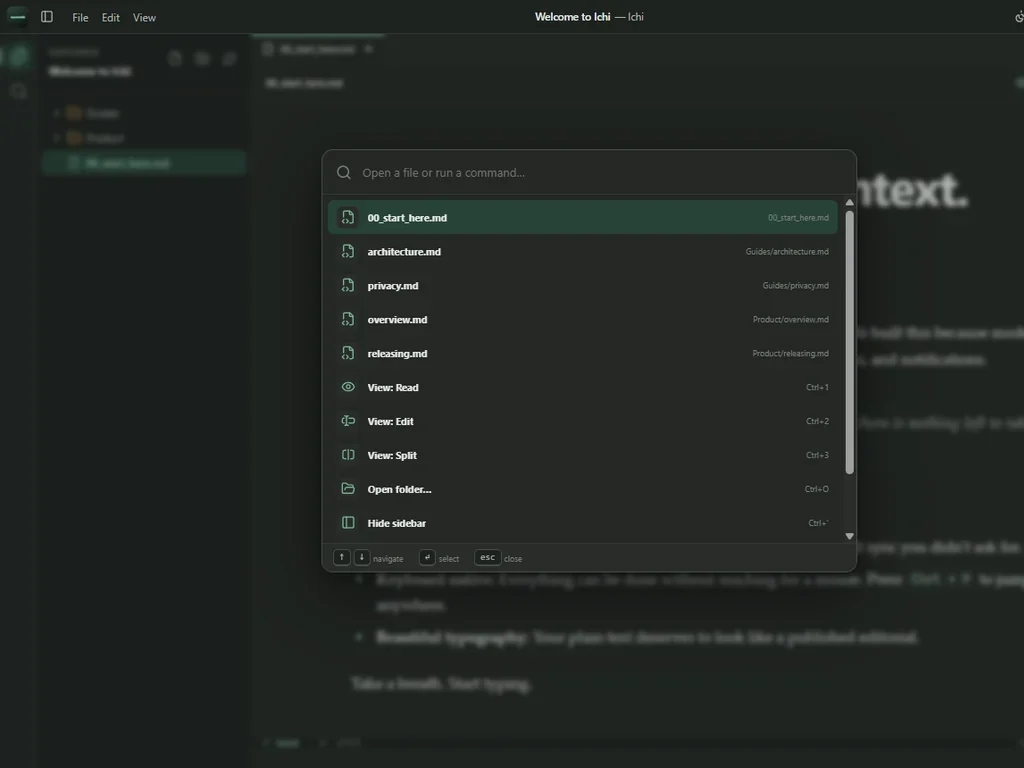Click the Ctrl+1 shortcut label
This screenshot has width=1024, height=768.
(817, 387)
